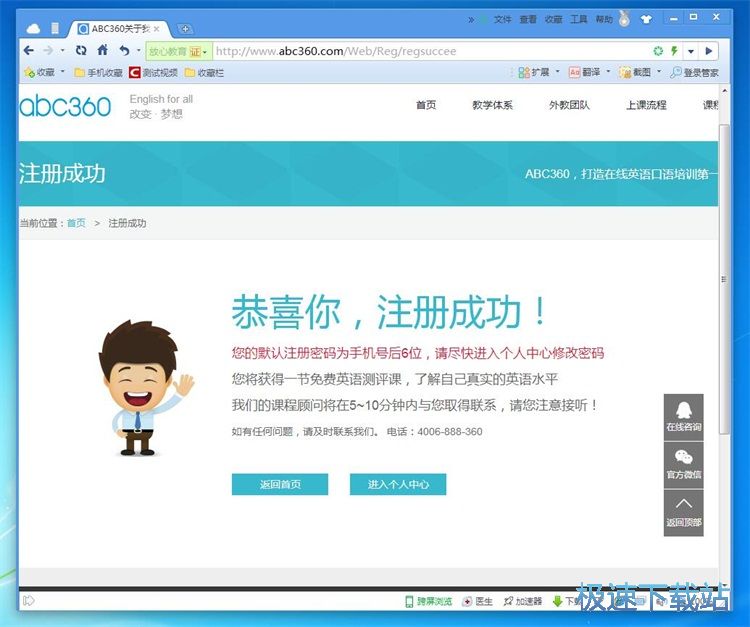Open 手机收藏 bookmark folder

point(98,72)
